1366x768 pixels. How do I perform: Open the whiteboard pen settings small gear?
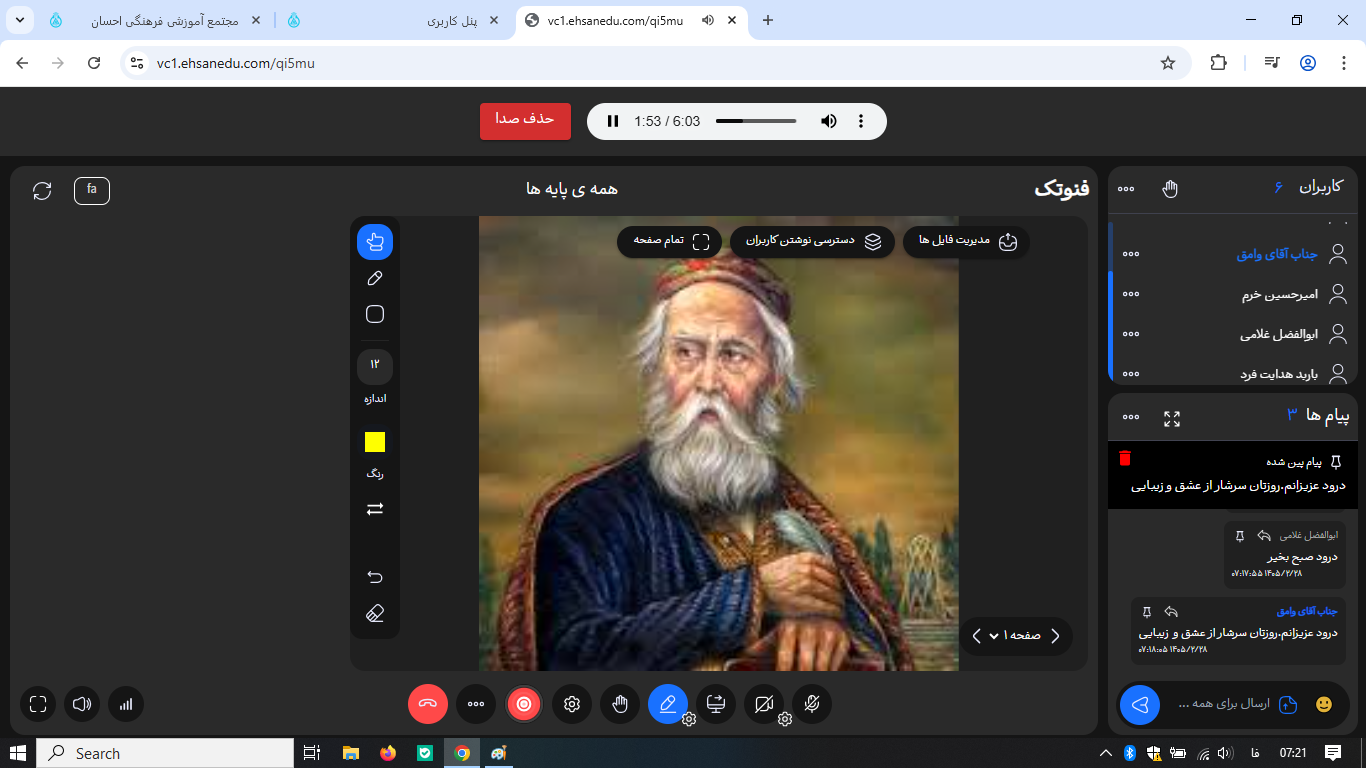click(689, 719)
